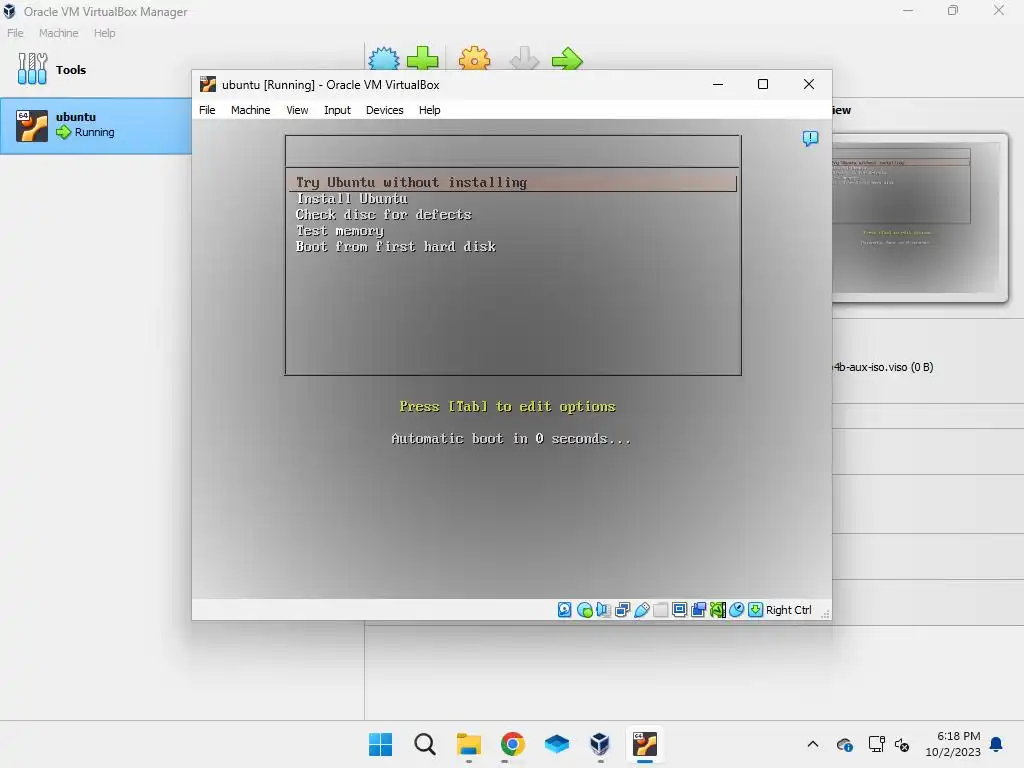Click the network adapter status icon
The image size is (1024, 768).
(622, 610)
